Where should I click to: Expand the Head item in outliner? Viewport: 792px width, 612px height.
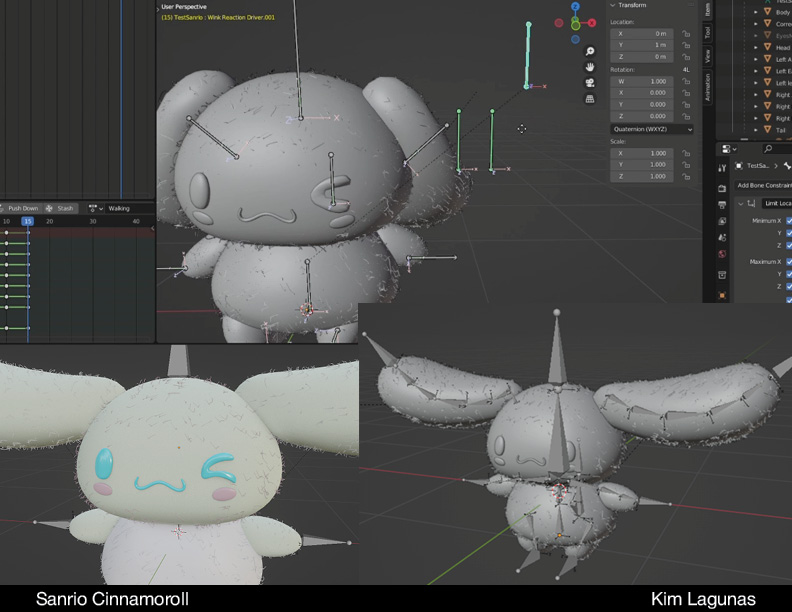[756, 47]
